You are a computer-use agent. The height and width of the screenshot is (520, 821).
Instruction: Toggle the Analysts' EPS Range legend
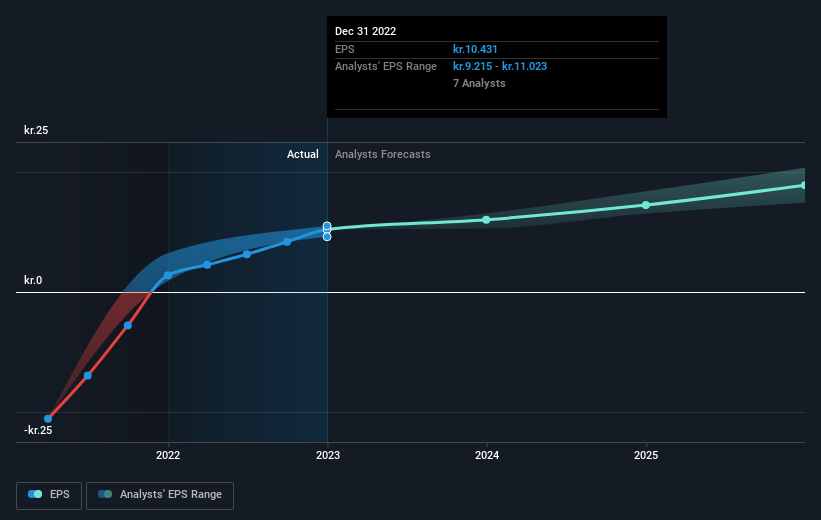coord(160,495)
